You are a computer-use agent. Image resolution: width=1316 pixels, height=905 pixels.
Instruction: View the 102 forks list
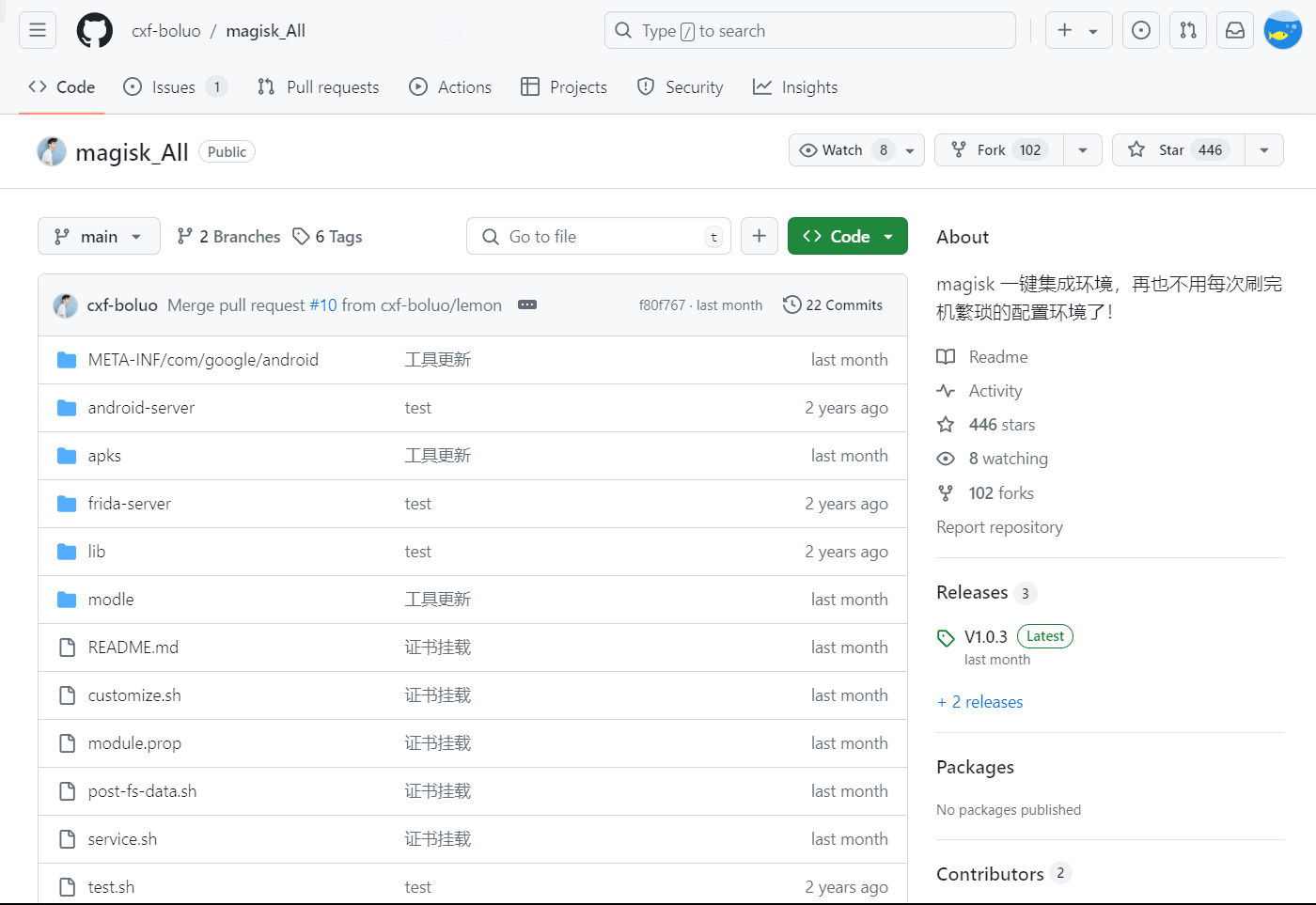985,493
